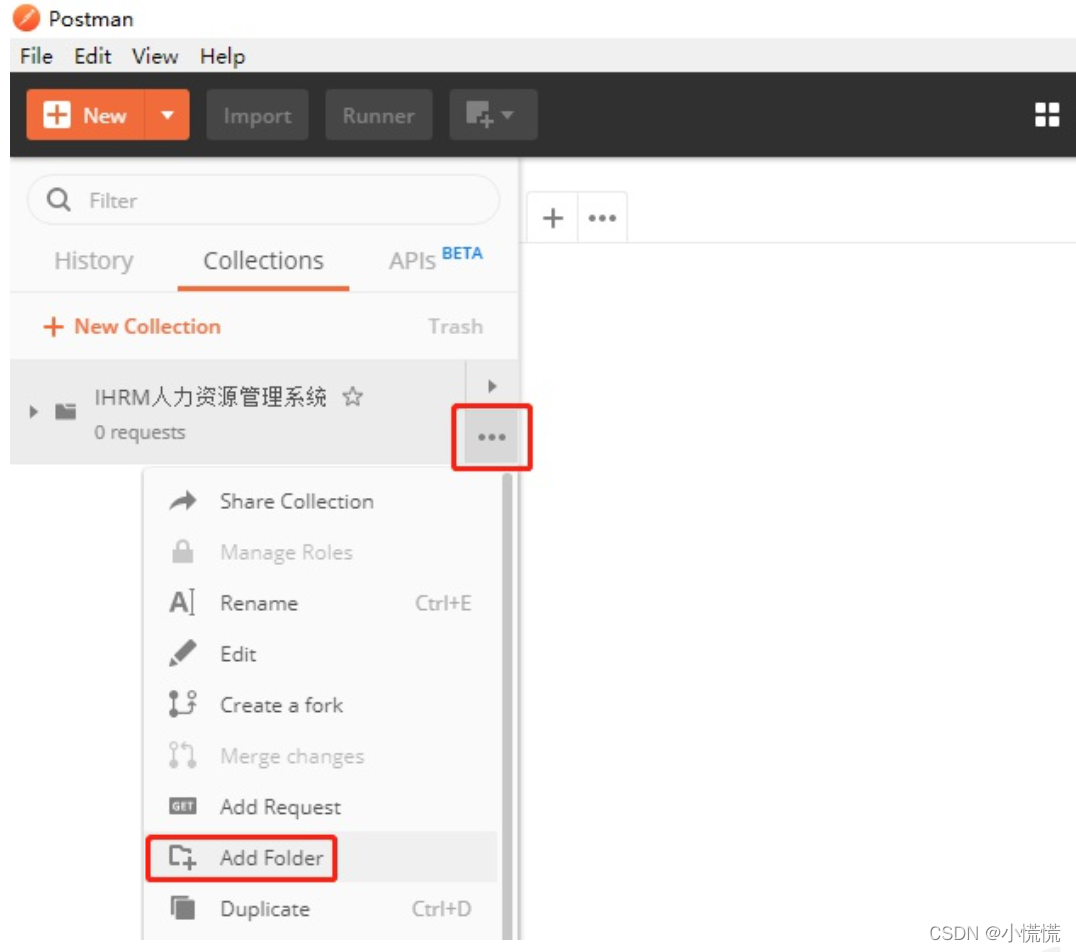Click the GET badge icon
Image resolution: width=1076 pixels, height=952 pixels.
183,806
